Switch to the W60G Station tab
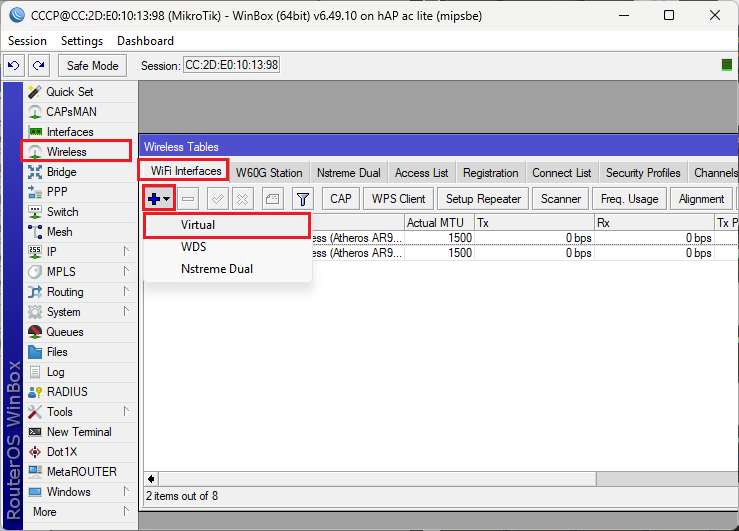The image size is (739, 531). click(269, 173)
